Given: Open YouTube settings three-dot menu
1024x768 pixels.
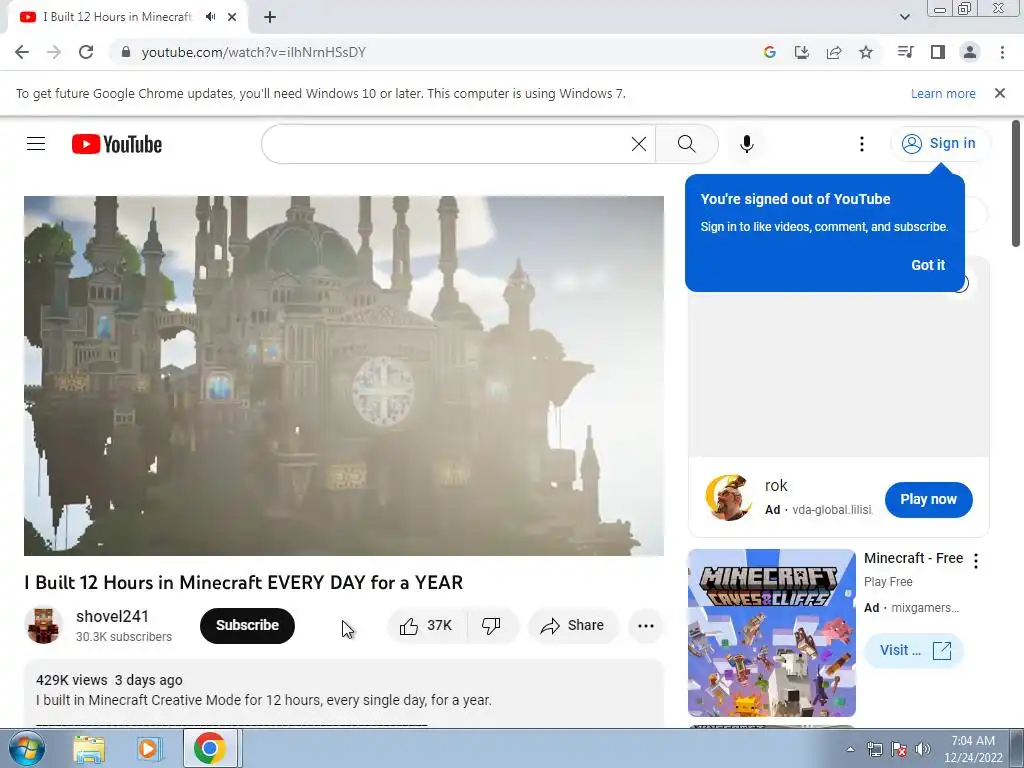Looking at the screenshot, I should (862, 144).
